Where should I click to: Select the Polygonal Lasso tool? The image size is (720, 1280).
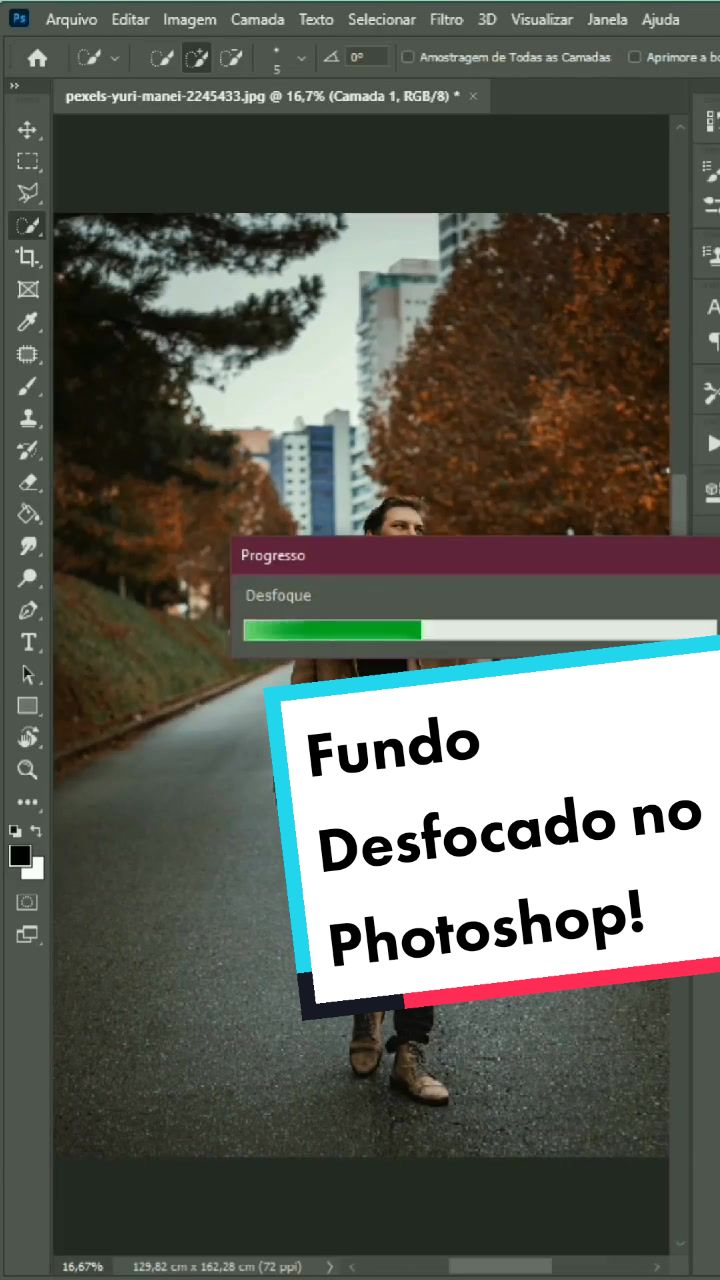point(27,194)
